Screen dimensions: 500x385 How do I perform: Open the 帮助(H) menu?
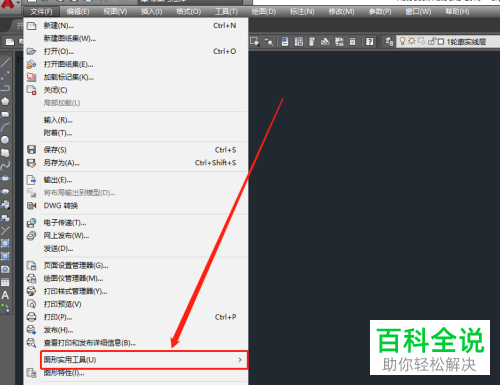point(458,12)
